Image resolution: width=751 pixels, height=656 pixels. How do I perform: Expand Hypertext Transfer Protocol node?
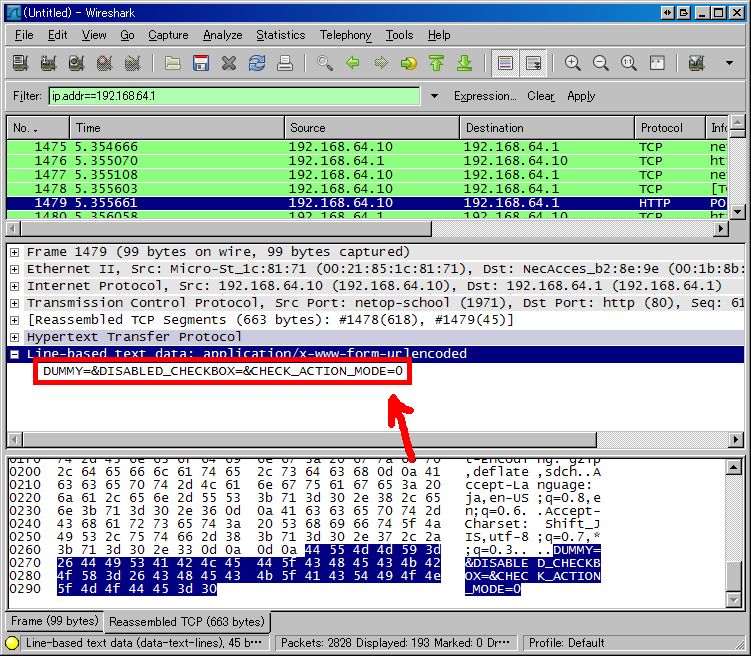click(x=15, y=337)
